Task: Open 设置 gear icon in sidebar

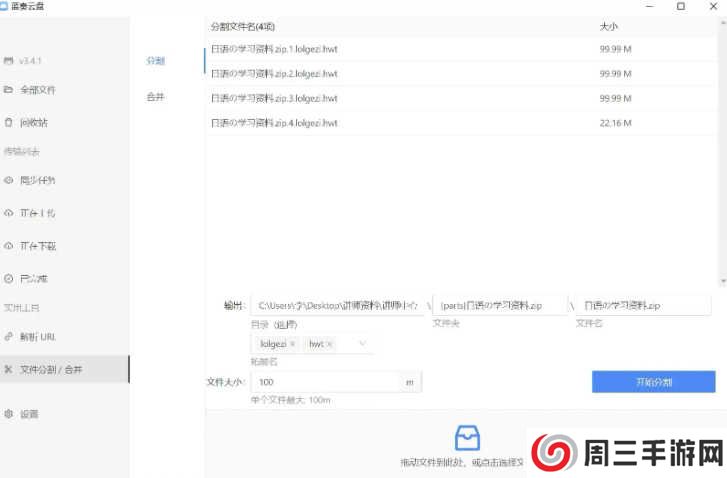Action: click(x=9, y=414)
